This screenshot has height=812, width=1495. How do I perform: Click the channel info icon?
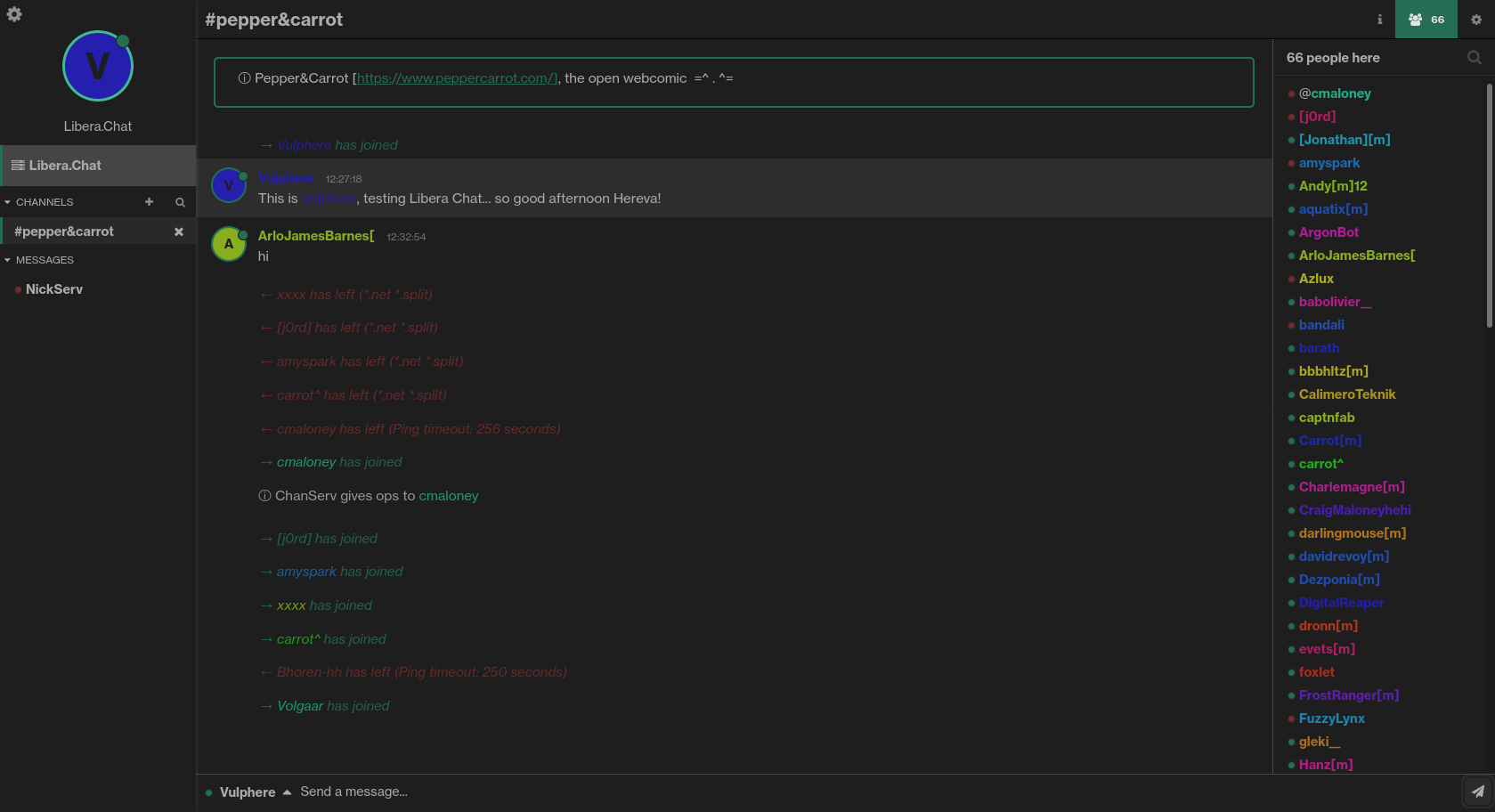tap(1379, 20)
